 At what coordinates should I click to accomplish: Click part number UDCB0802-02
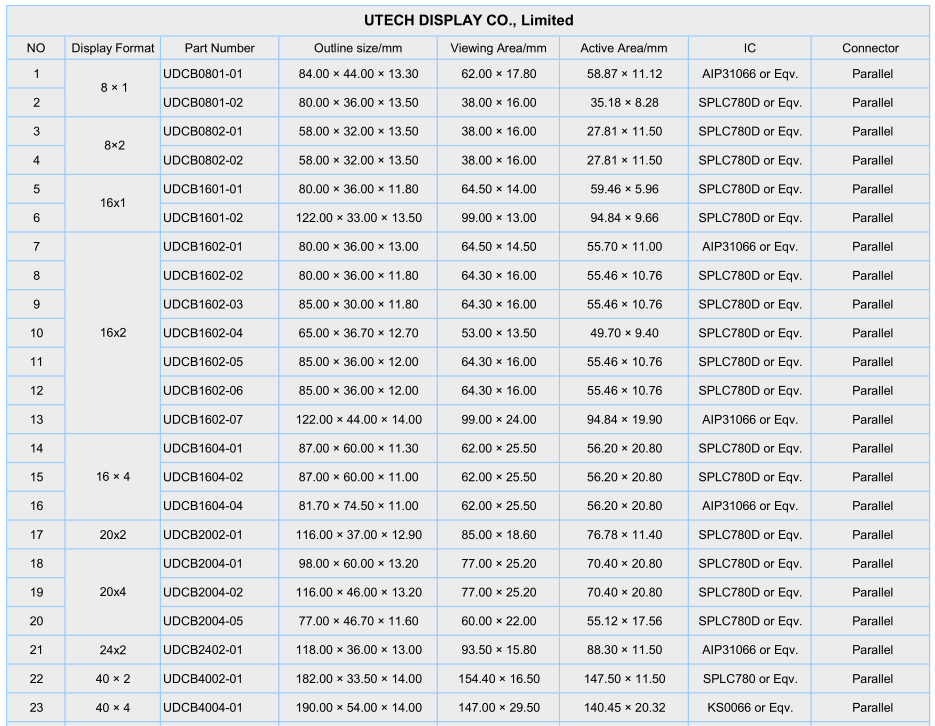click(203, 160)
